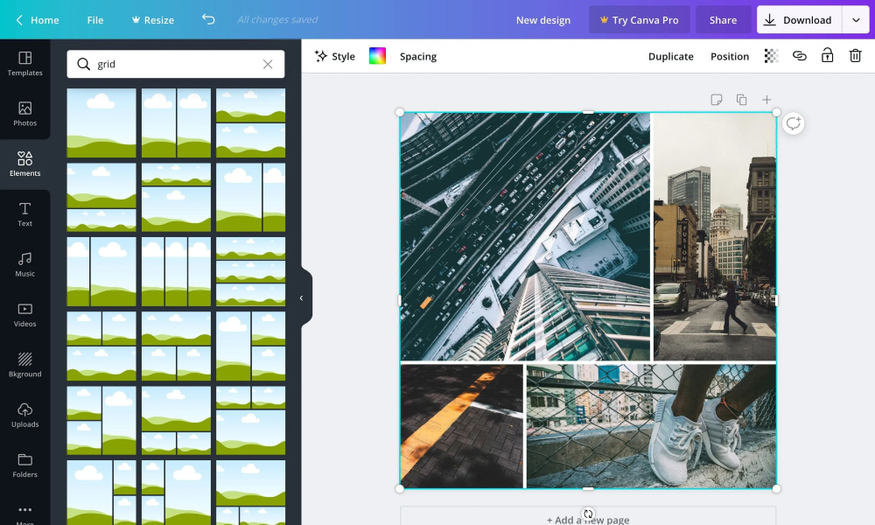
Task: Download the design
Action: (x=799, y=20)
